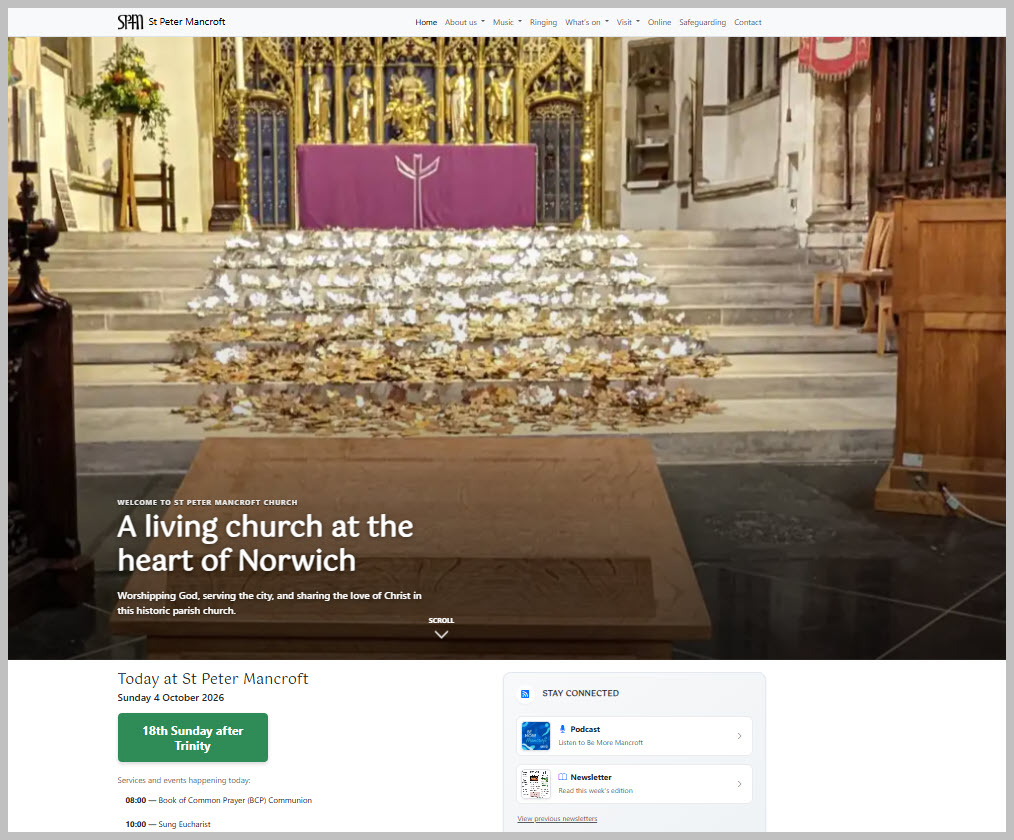1014x840 pixels.
Task: Click "Services and events happening today:" text
Action: (x=184, y=781)
